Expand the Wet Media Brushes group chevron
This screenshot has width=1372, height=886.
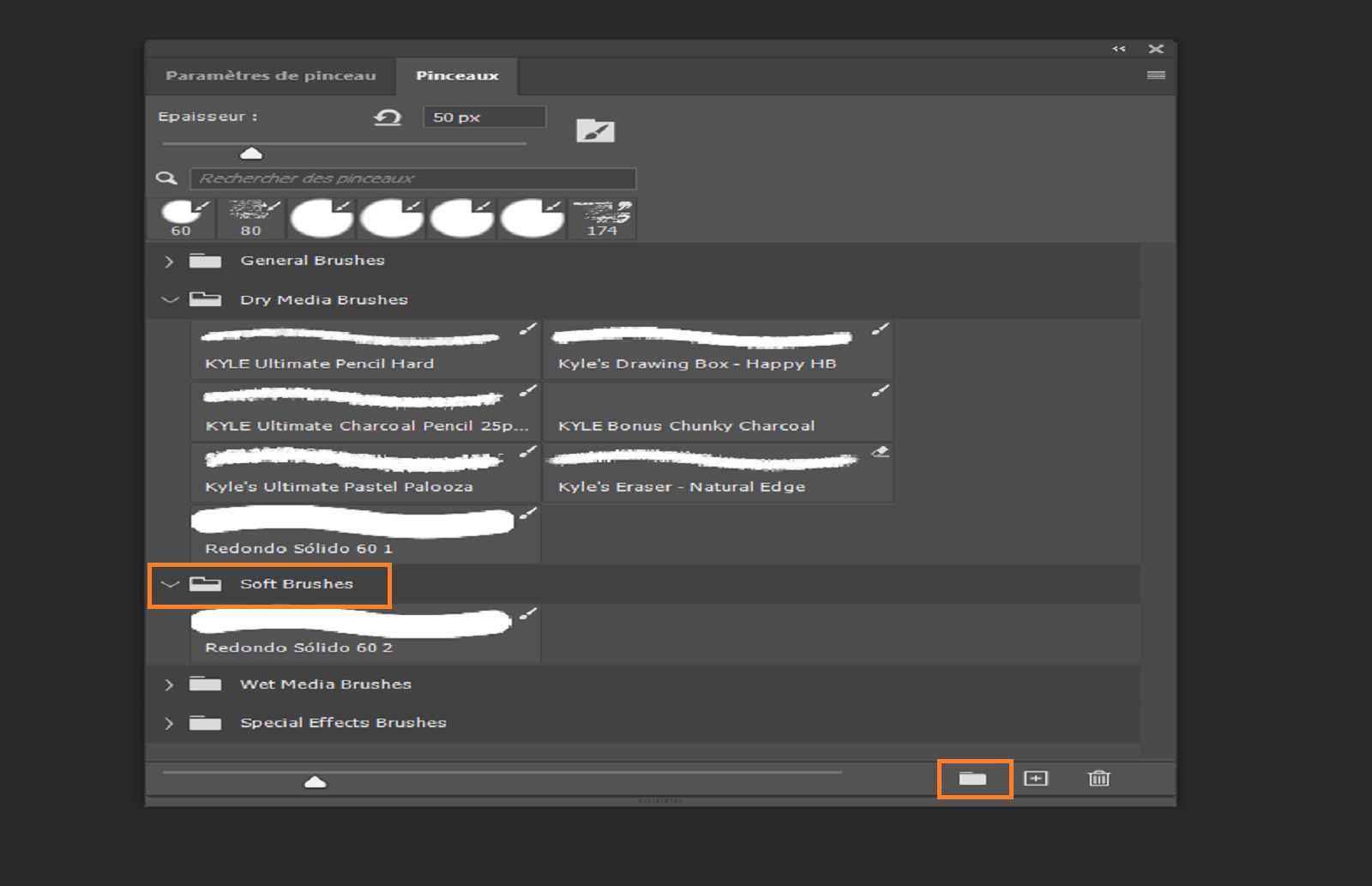tap(169, 684)
